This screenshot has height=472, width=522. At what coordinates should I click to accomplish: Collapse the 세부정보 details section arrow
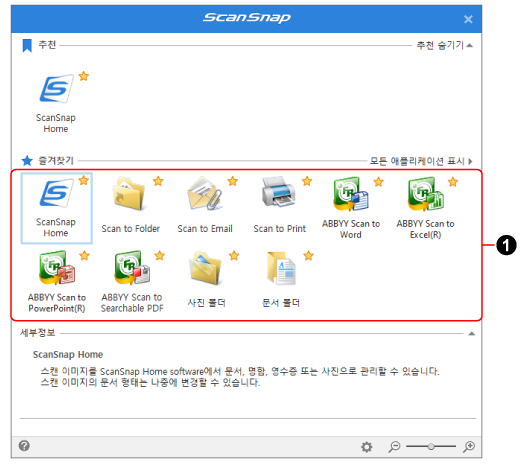coord(472,334)
